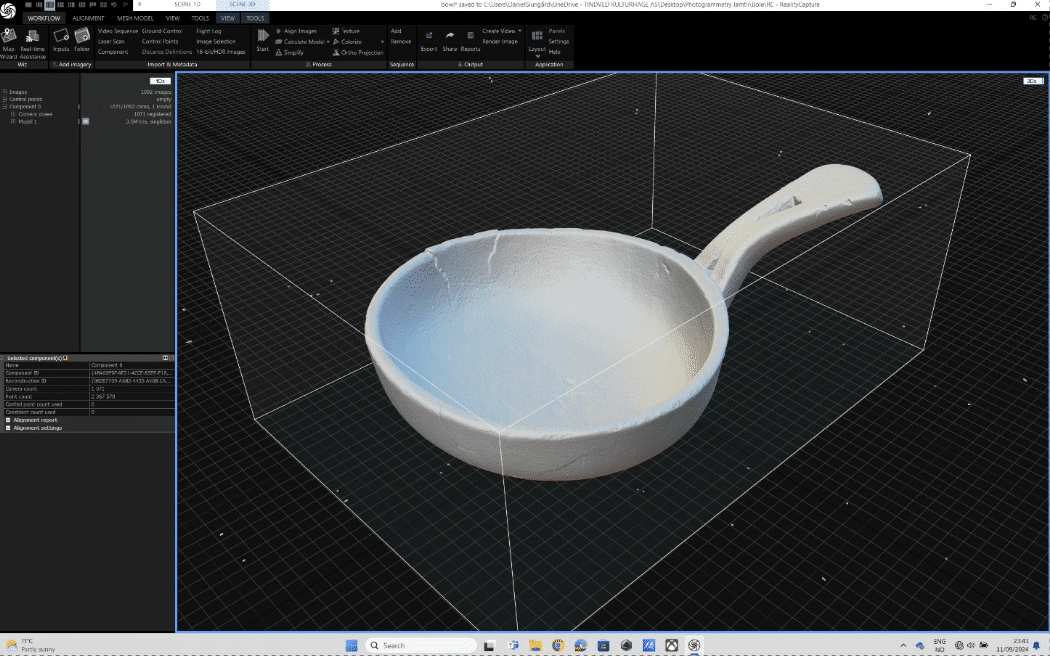Switch to the ALIGNMENT ribbon tab
The image size is (1050, 656).
tap(88, 18)
